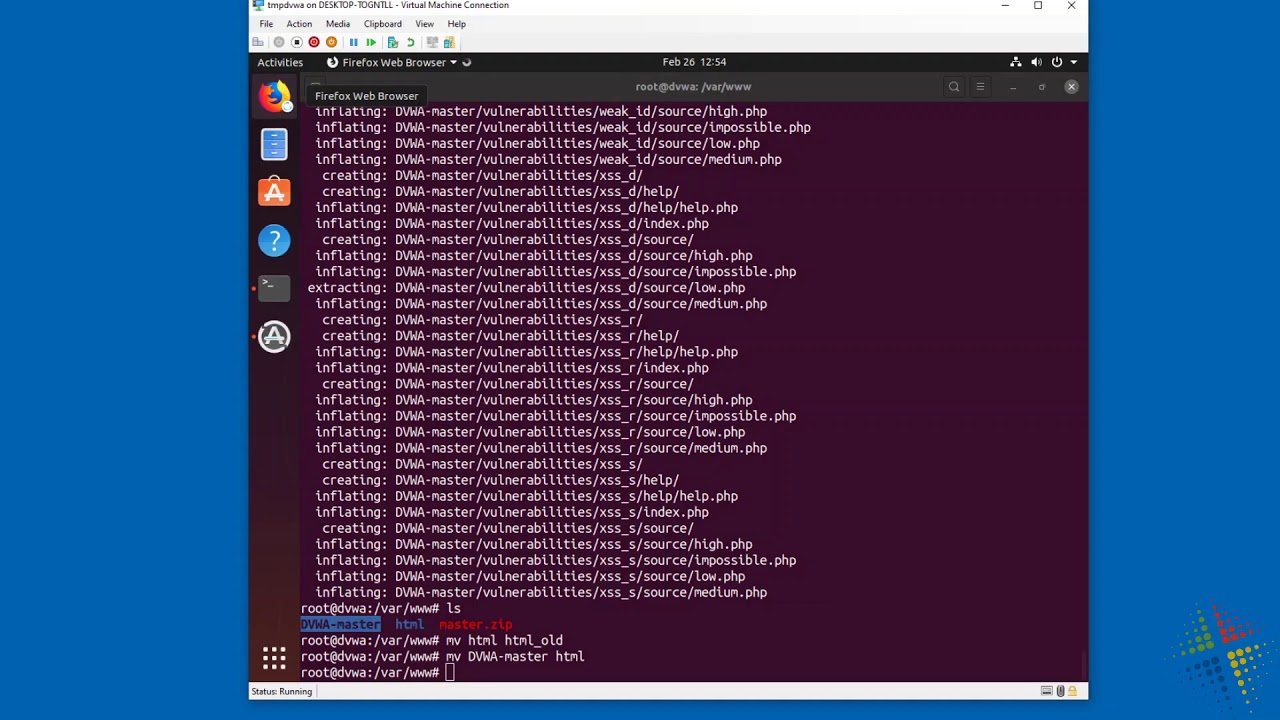Select the Terminal icon in dock

(x=274, y=288)
